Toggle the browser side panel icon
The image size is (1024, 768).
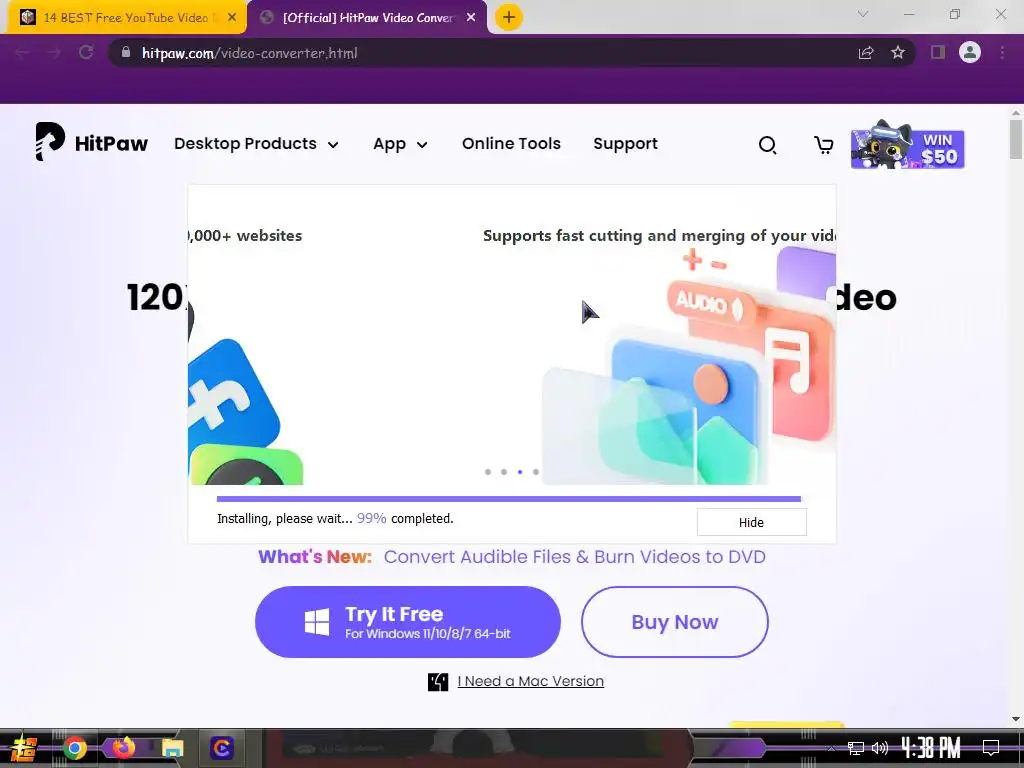938,52
